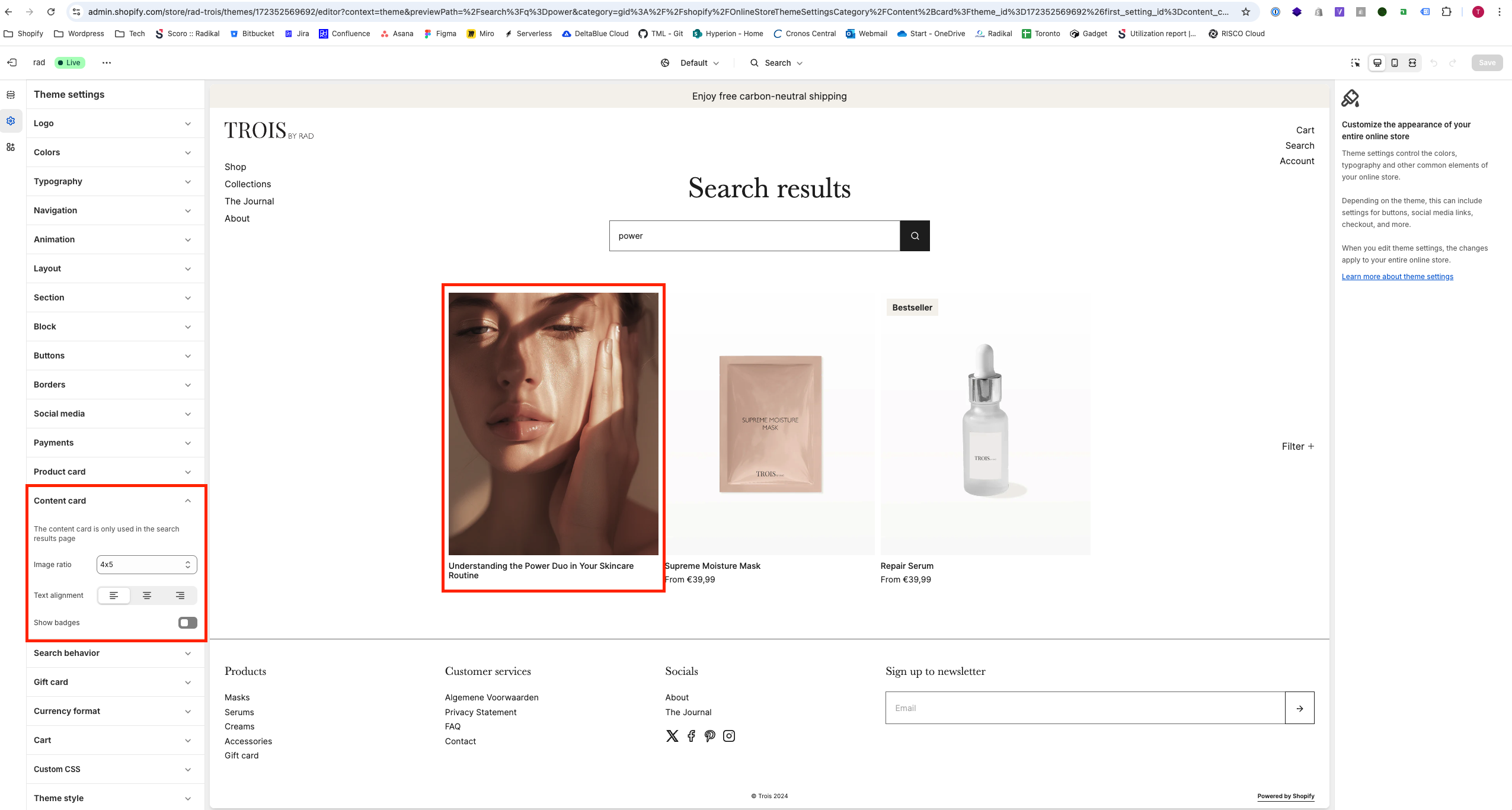The width and height of the screenshot is (1512, 810).
Task: Open the App embeds icon in sidebar
Action: pyautogui.click(x=11, y=147)
